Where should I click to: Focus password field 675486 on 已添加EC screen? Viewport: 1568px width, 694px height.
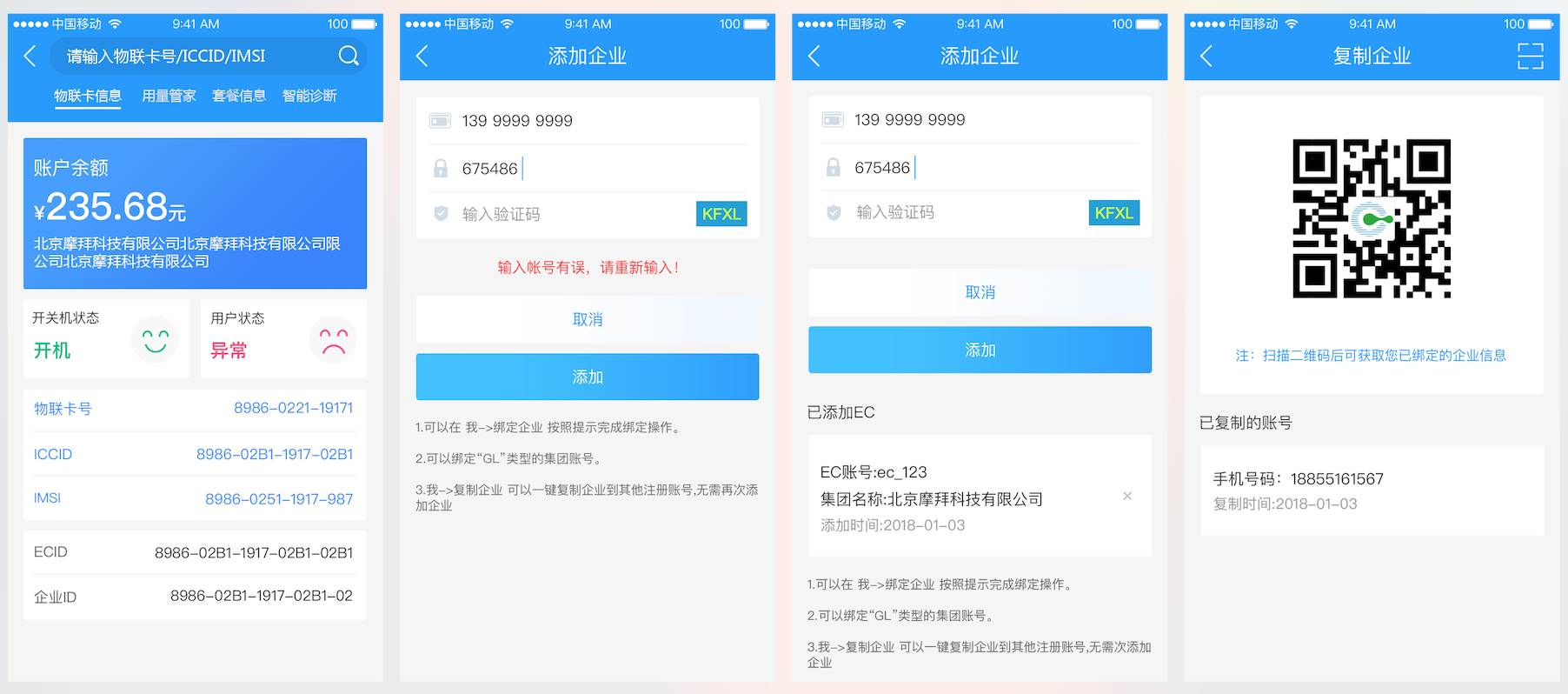pos(980,168)
